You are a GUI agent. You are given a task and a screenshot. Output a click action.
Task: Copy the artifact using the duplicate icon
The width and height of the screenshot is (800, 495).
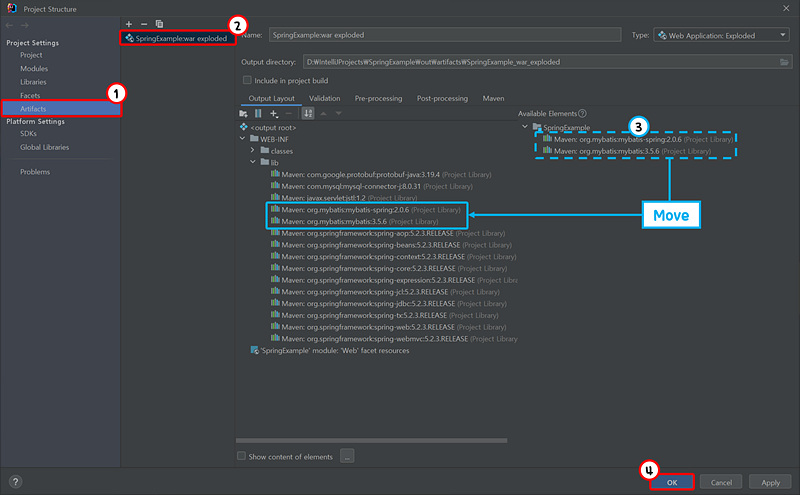(x=159, y=24)
